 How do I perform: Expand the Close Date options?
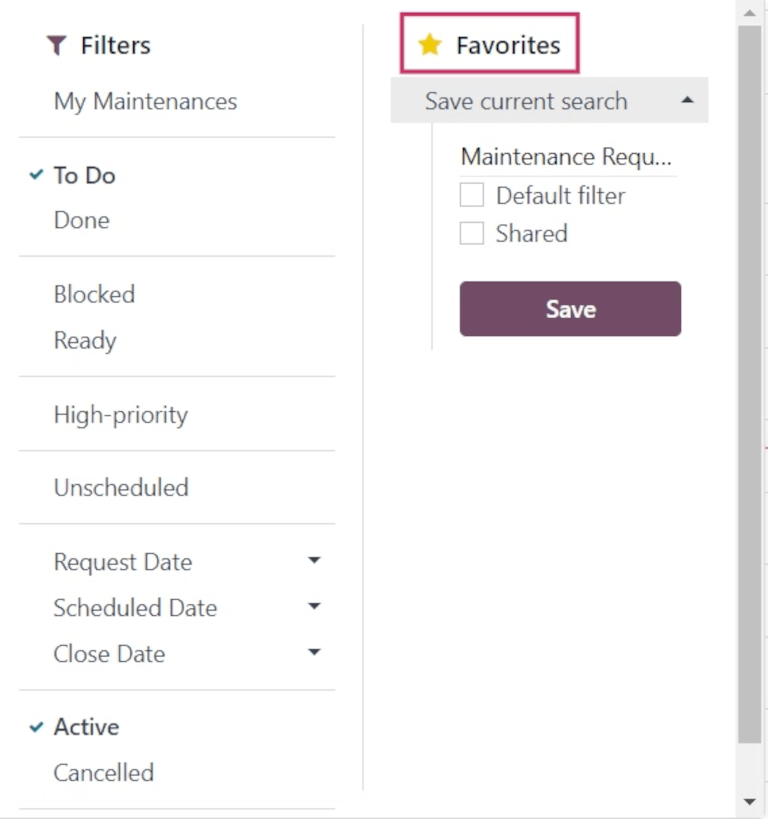(x=314, y=652)
